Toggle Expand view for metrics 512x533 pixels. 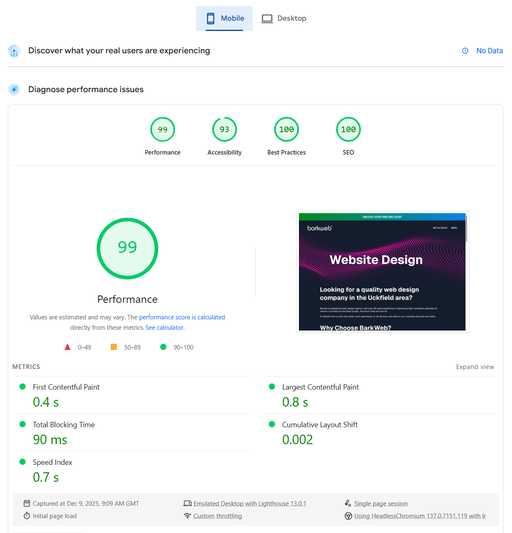coord(475,367)
